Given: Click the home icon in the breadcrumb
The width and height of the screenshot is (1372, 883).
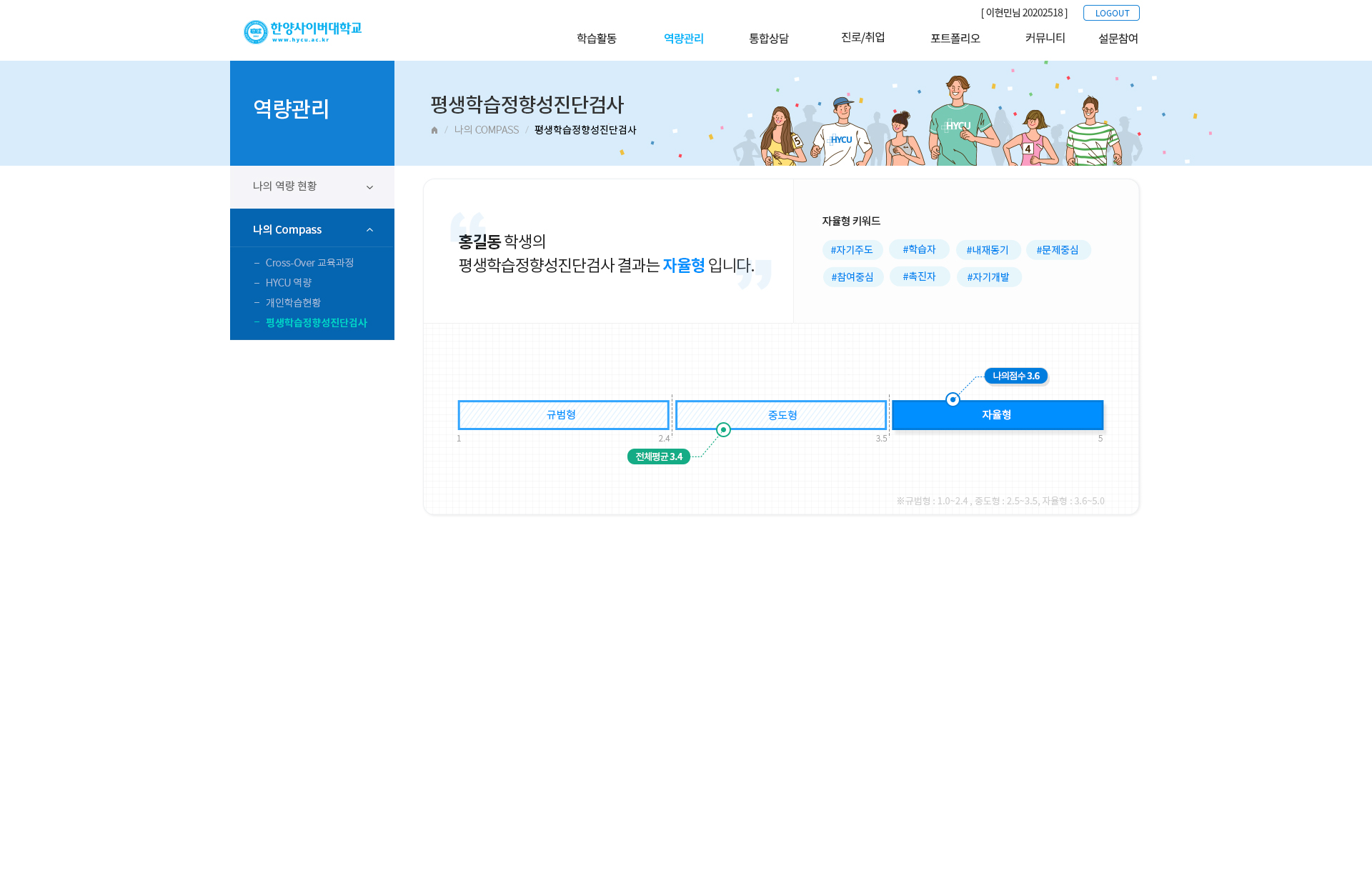Looking at the screenshot, I should click(434, 130).
